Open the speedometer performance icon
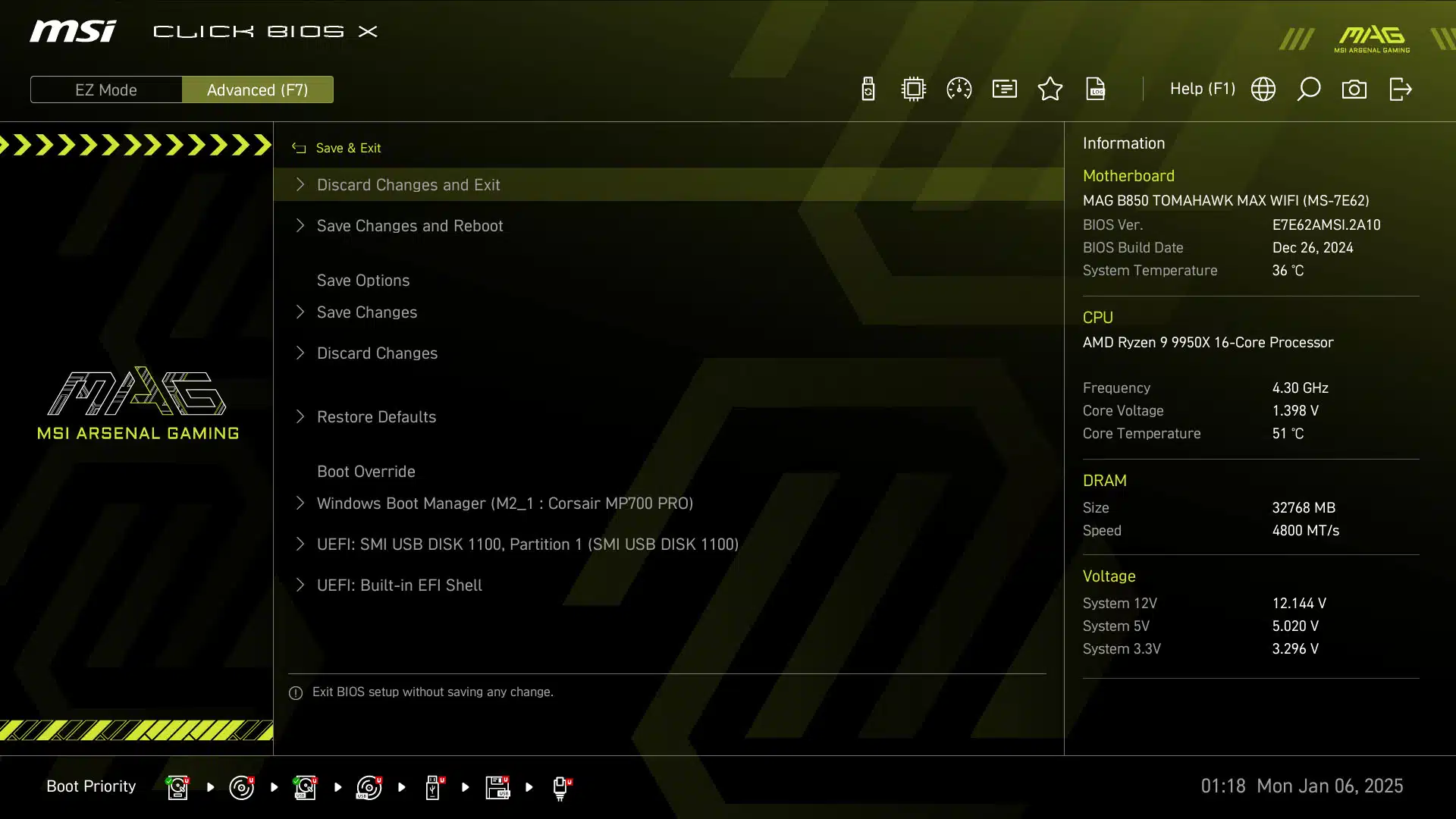Image resolution: width=1456 pixels, height=819 pixels. click(x=959, y=89)
